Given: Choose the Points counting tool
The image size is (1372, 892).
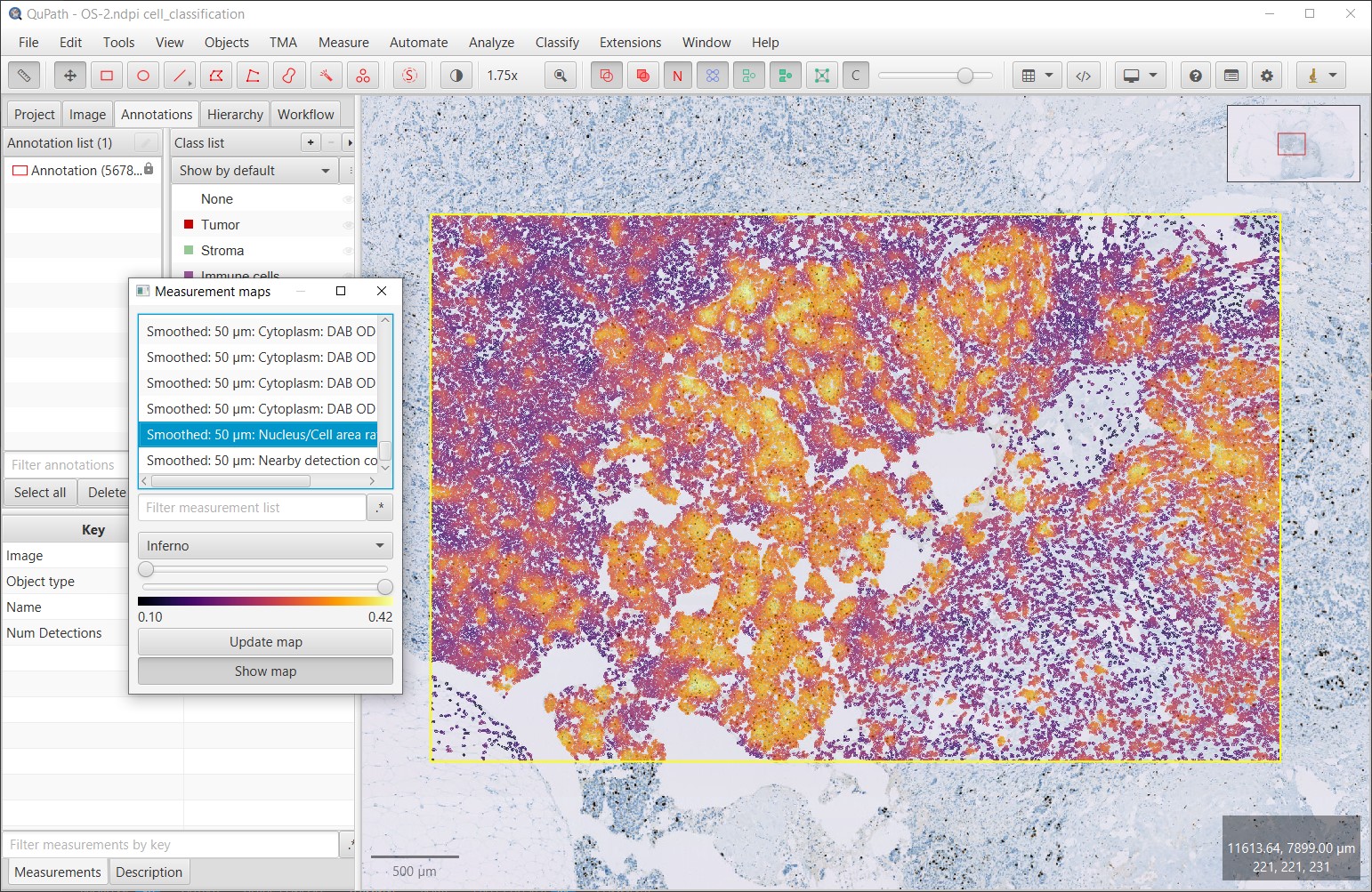Looking at the screenshot, I should click(x=363, y=76).
